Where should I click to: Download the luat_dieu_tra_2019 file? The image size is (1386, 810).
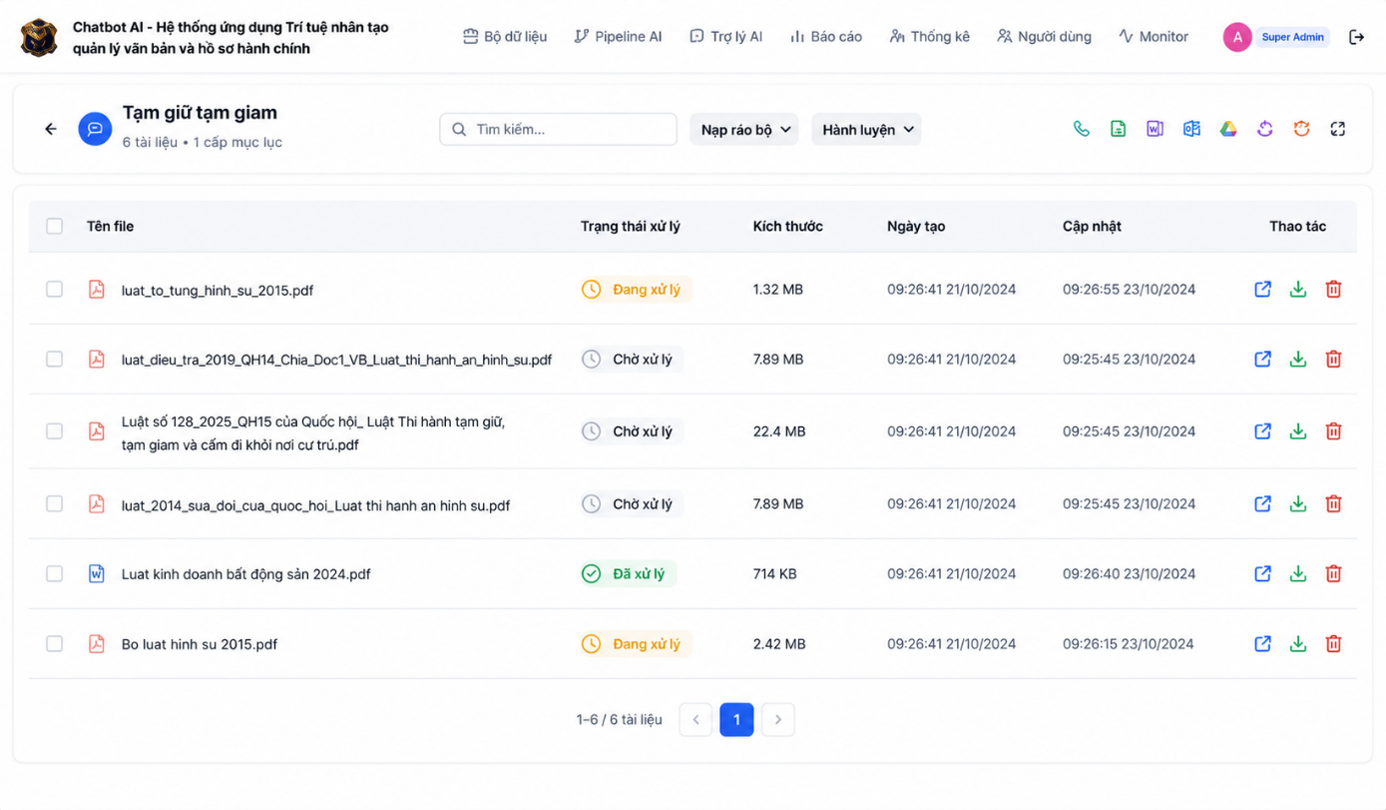1298,359
